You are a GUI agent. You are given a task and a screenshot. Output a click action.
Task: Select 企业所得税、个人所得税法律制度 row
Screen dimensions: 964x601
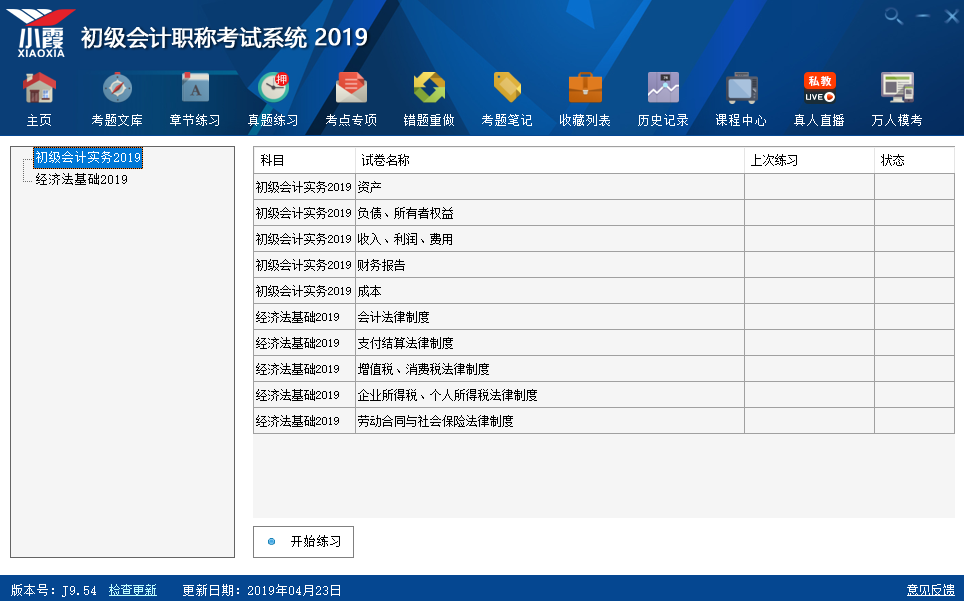coord(604,395)
